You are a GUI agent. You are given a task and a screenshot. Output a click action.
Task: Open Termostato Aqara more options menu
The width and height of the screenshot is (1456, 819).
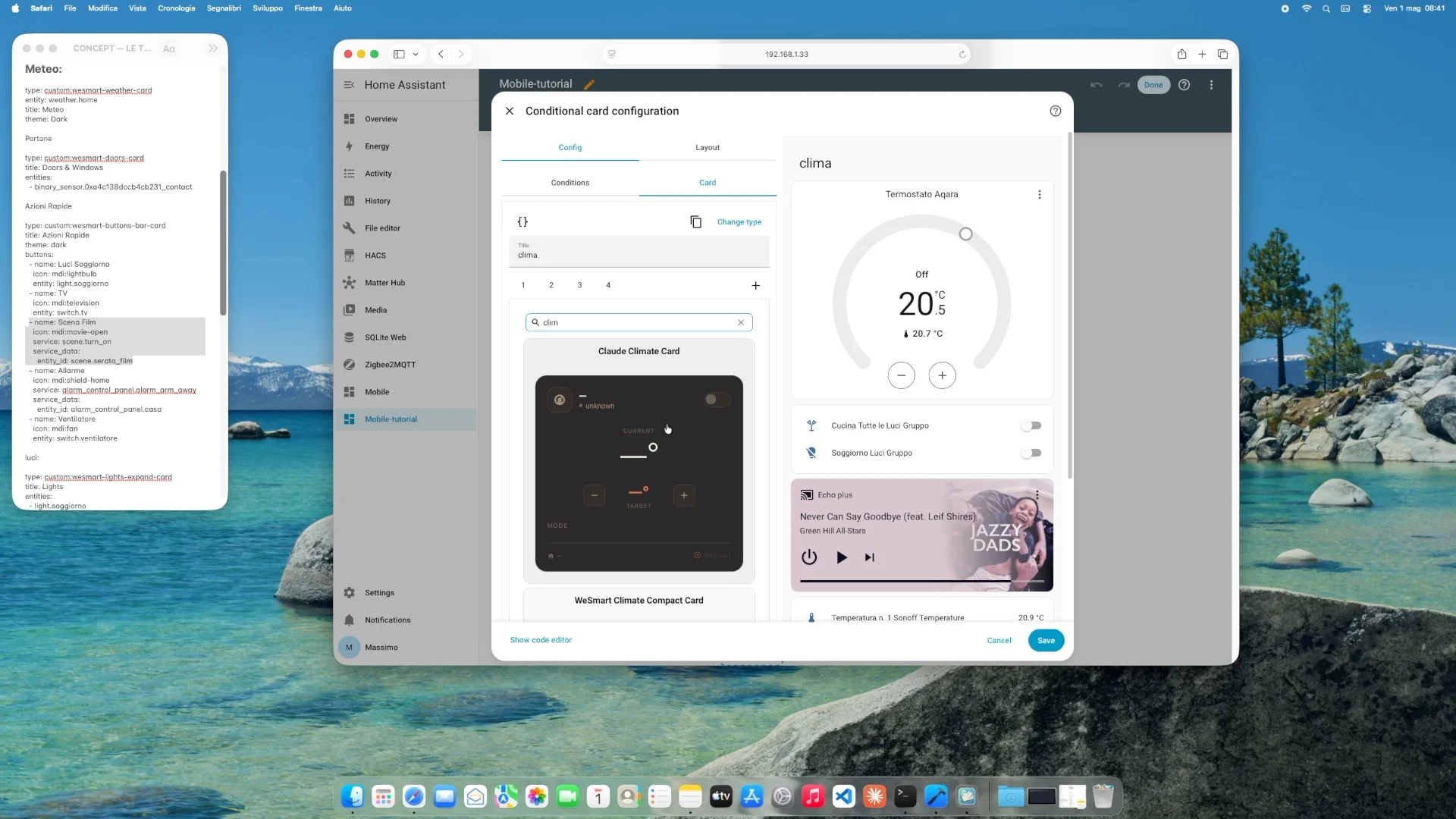point(1040,195)
